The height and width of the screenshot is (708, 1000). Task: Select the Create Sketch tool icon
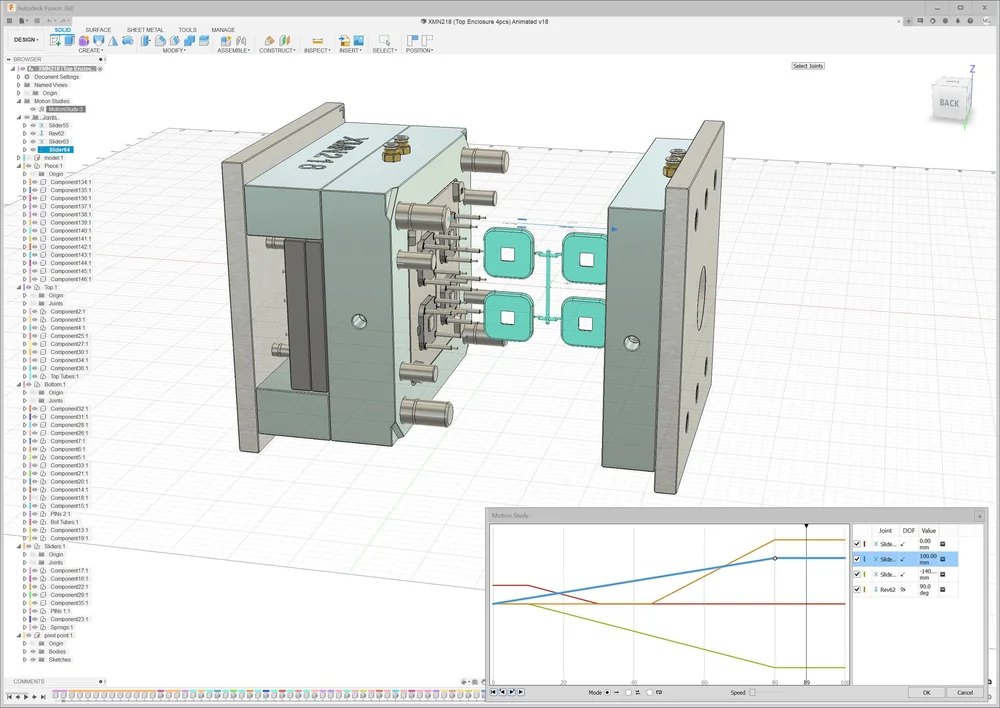(55, 41)
